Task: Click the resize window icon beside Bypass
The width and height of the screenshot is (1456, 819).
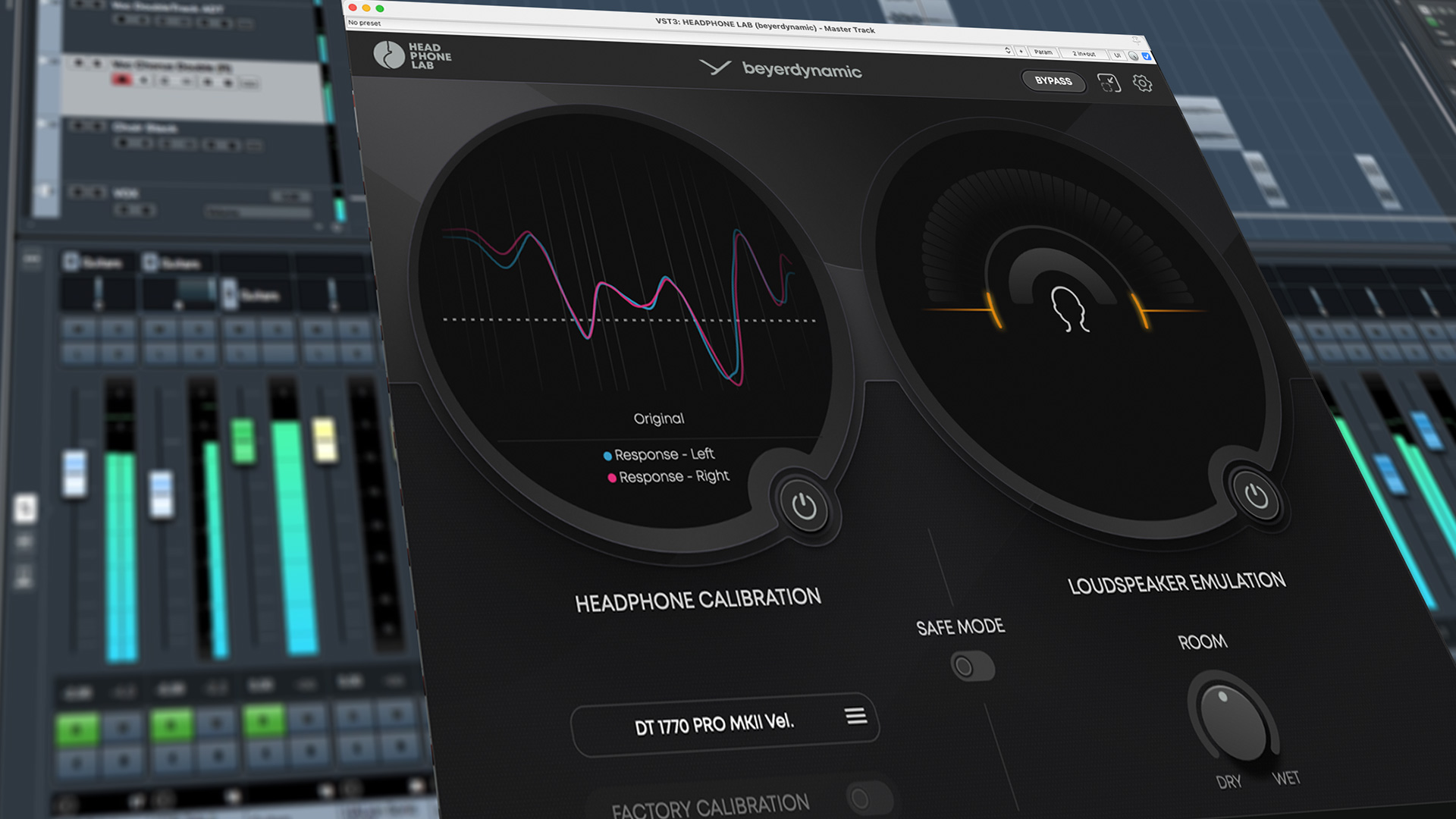Action: point(1109,83)
